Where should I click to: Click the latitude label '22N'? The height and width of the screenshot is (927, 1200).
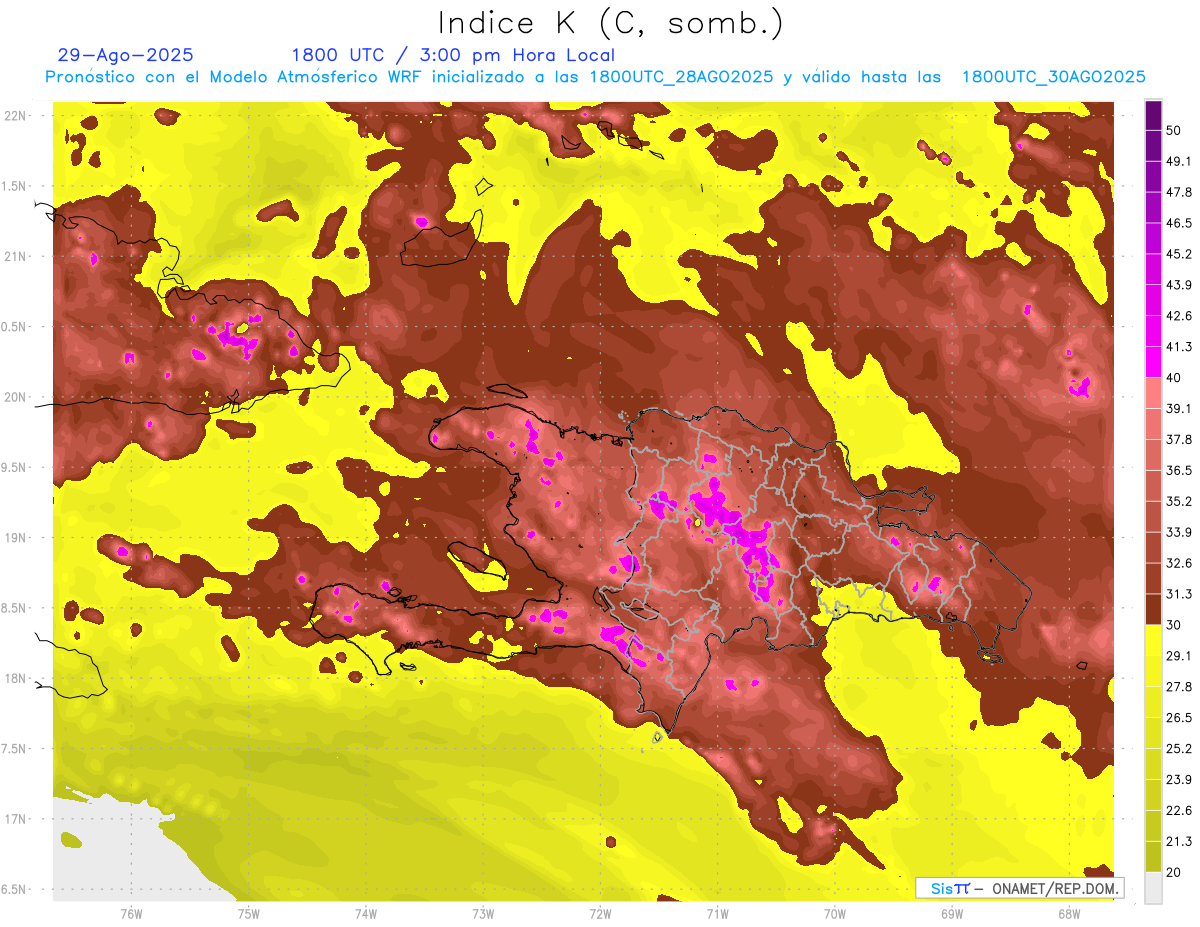coord(15,116)
